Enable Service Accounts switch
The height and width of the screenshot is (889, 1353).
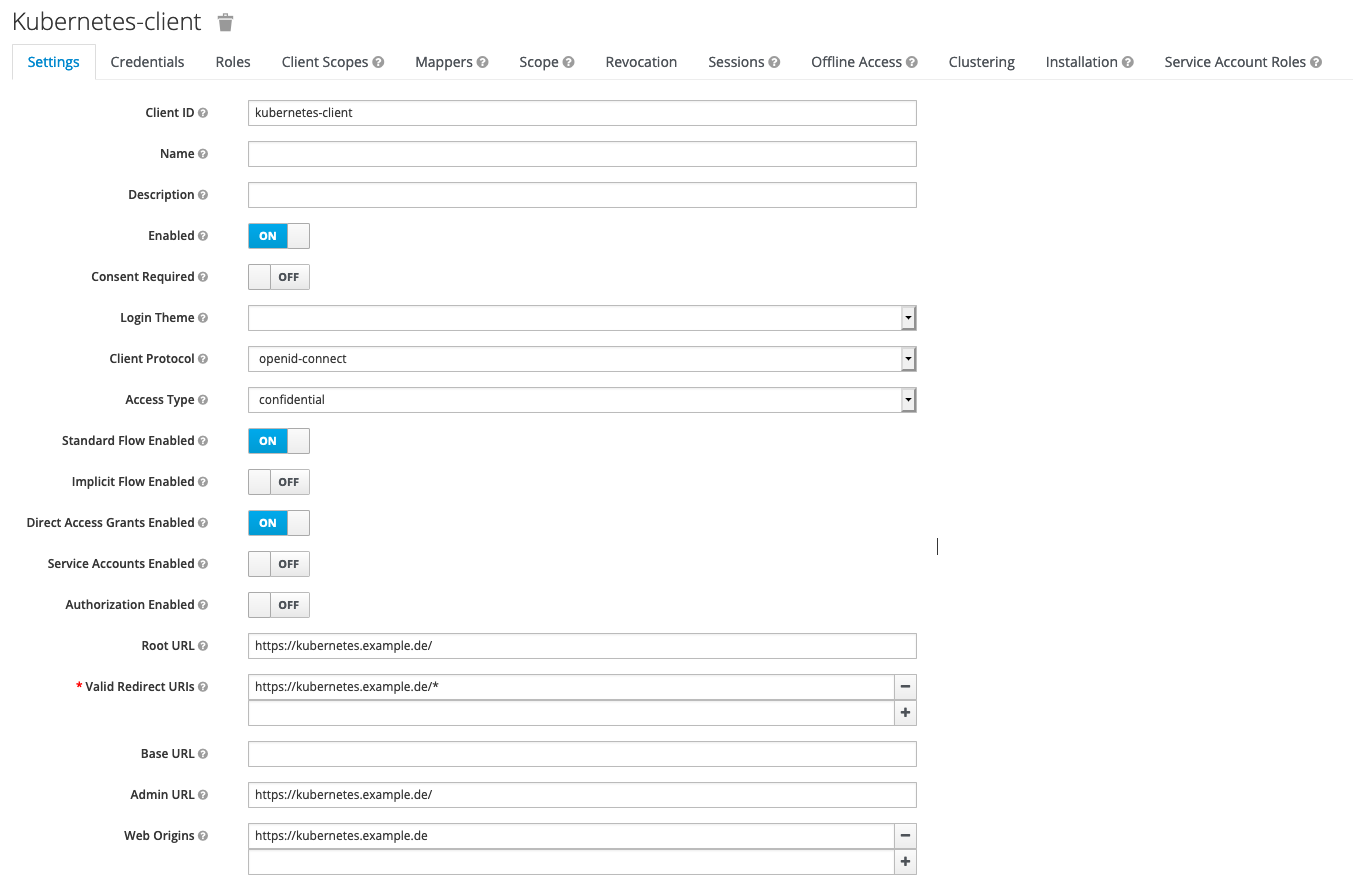(279, 564)
